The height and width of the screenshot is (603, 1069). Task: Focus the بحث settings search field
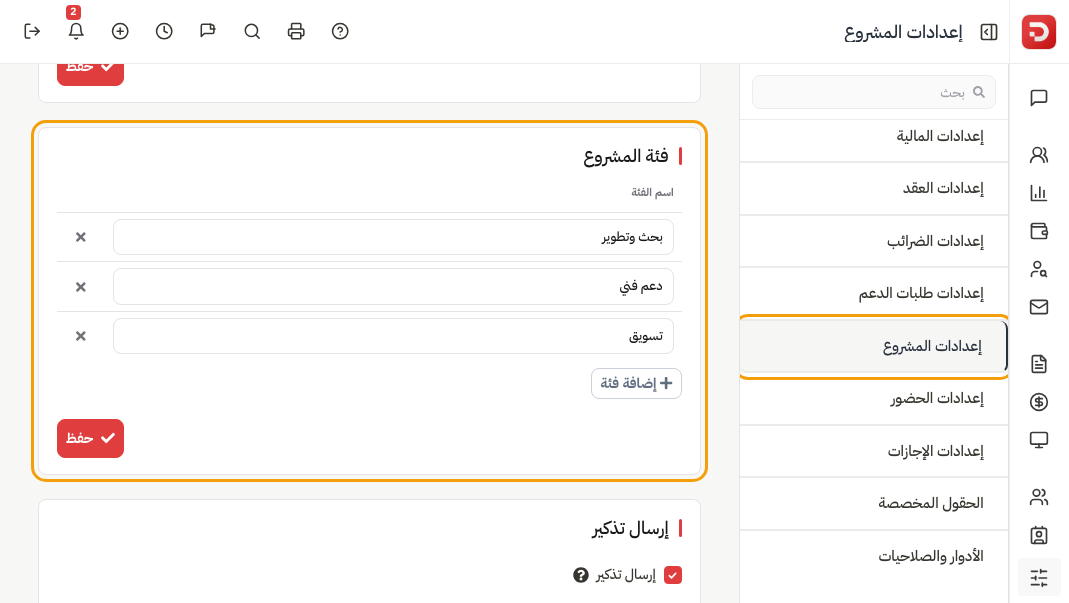(x=873, y=92)
